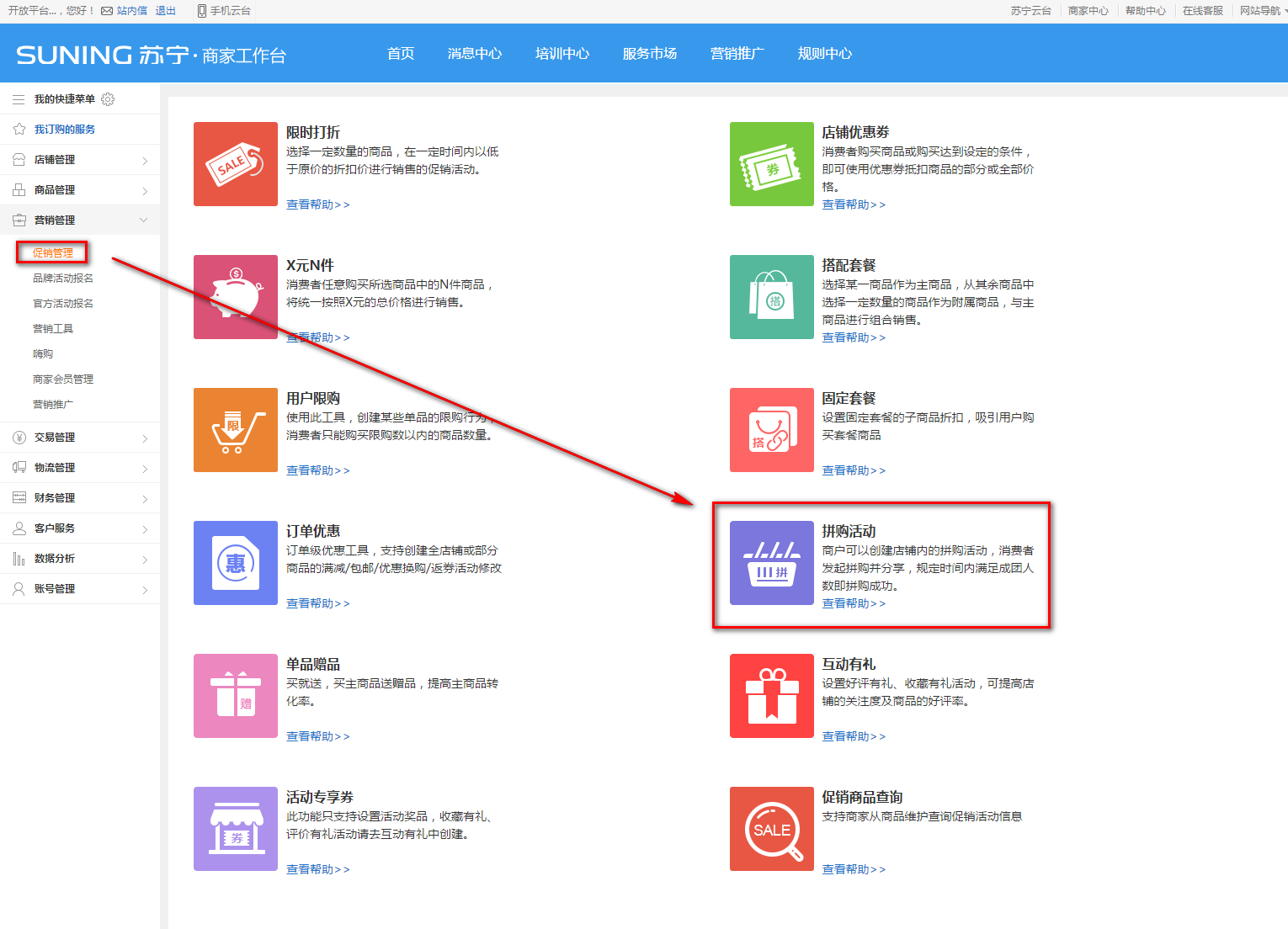
Task: Open 营销推广 in top navigation
Action: [x=737, y=53]
